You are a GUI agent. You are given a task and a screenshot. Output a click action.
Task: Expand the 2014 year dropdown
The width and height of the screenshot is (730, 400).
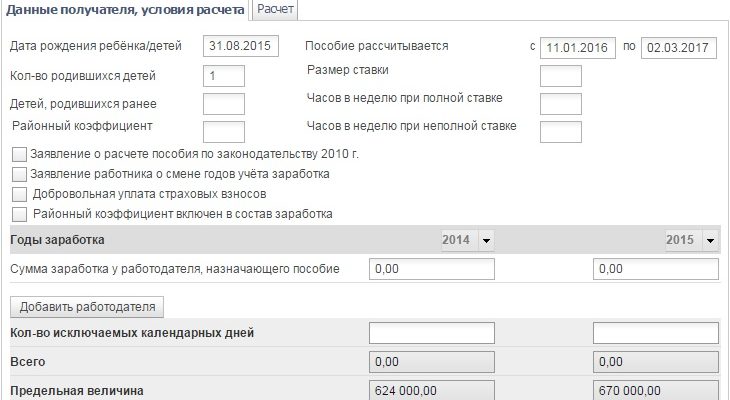click(485, 241)
